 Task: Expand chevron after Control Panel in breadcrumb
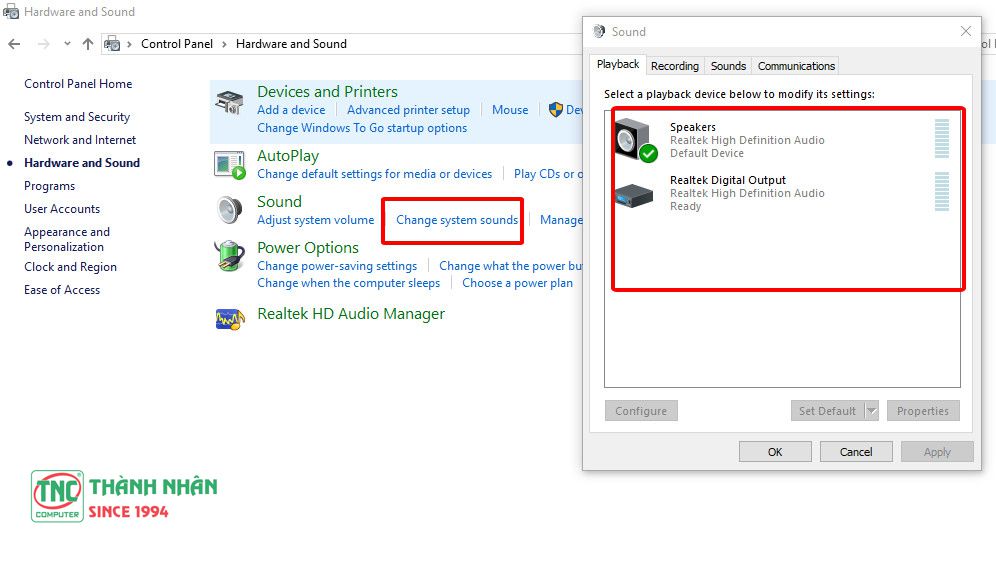click(224, 44)
